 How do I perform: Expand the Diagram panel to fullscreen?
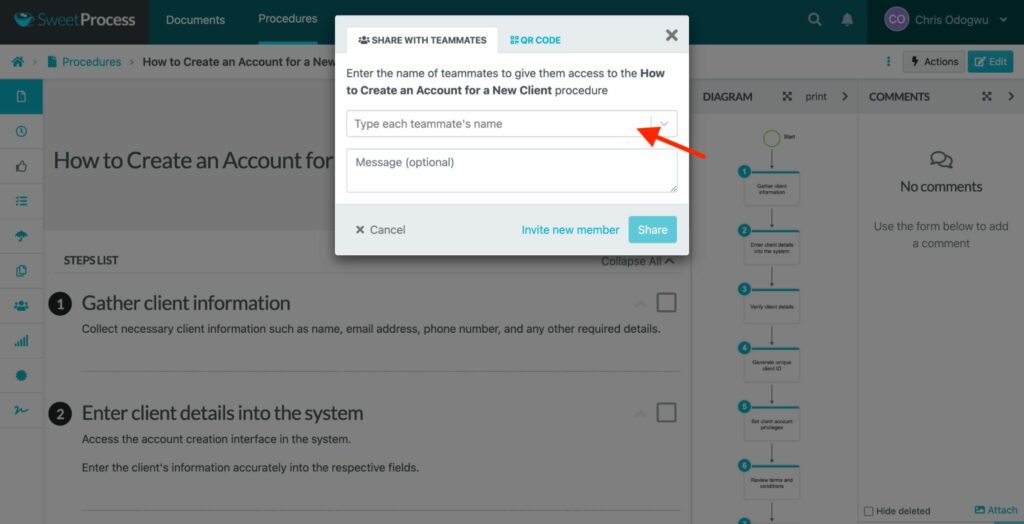pos(787,97)
